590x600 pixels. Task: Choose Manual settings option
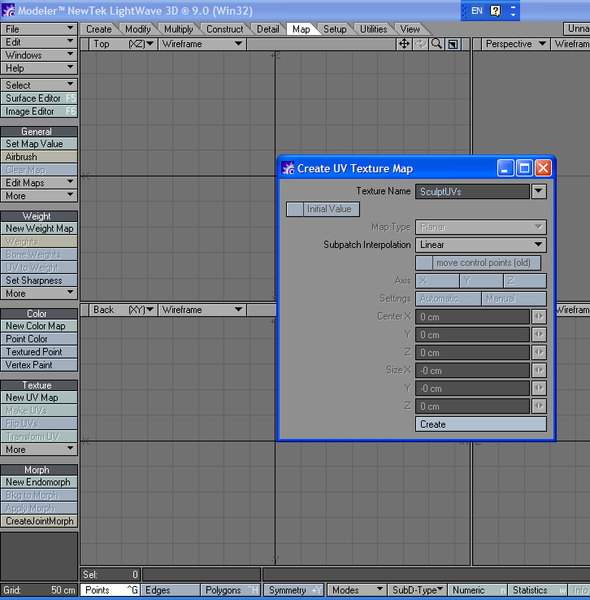(514, 298)
